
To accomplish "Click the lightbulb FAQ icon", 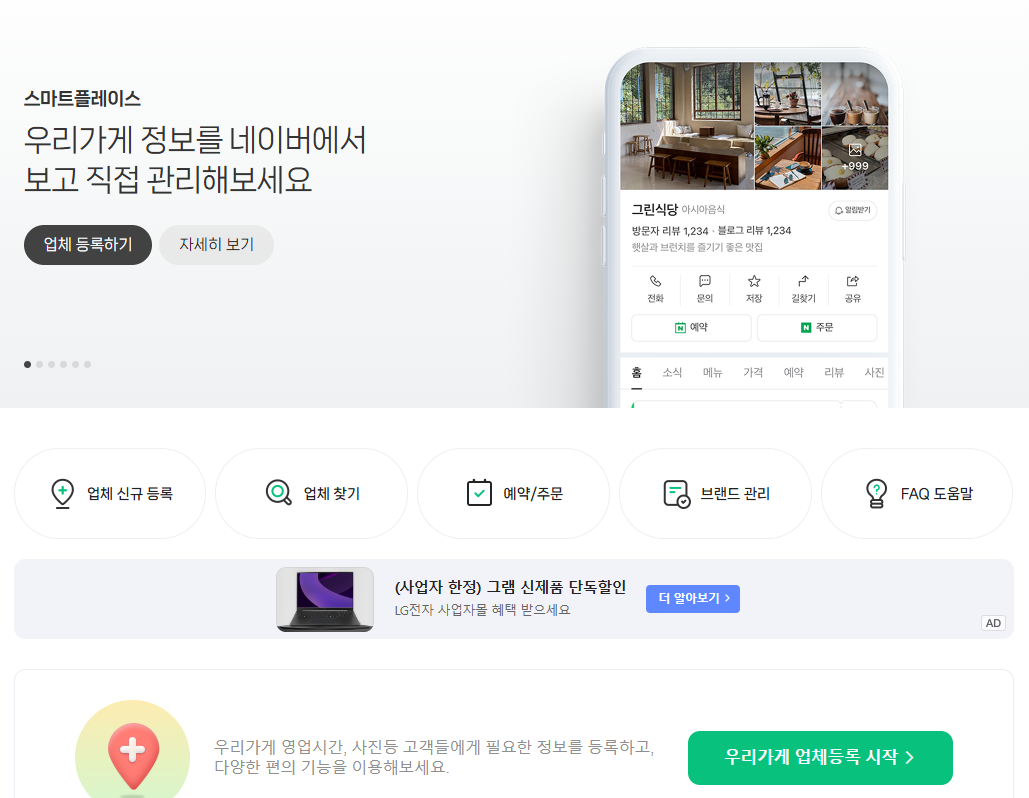I will click(x=877, y=494).
